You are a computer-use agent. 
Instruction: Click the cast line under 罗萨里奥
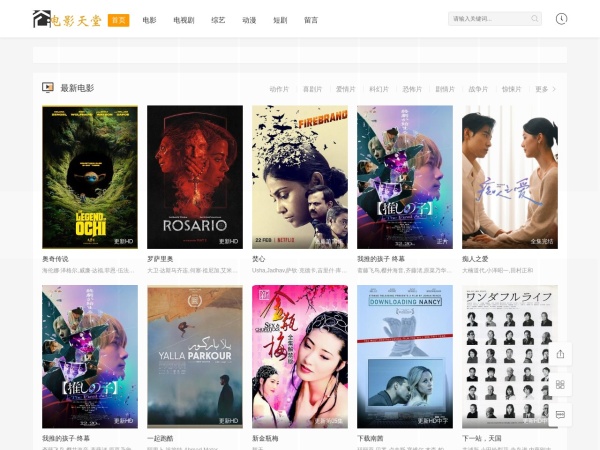193,271
